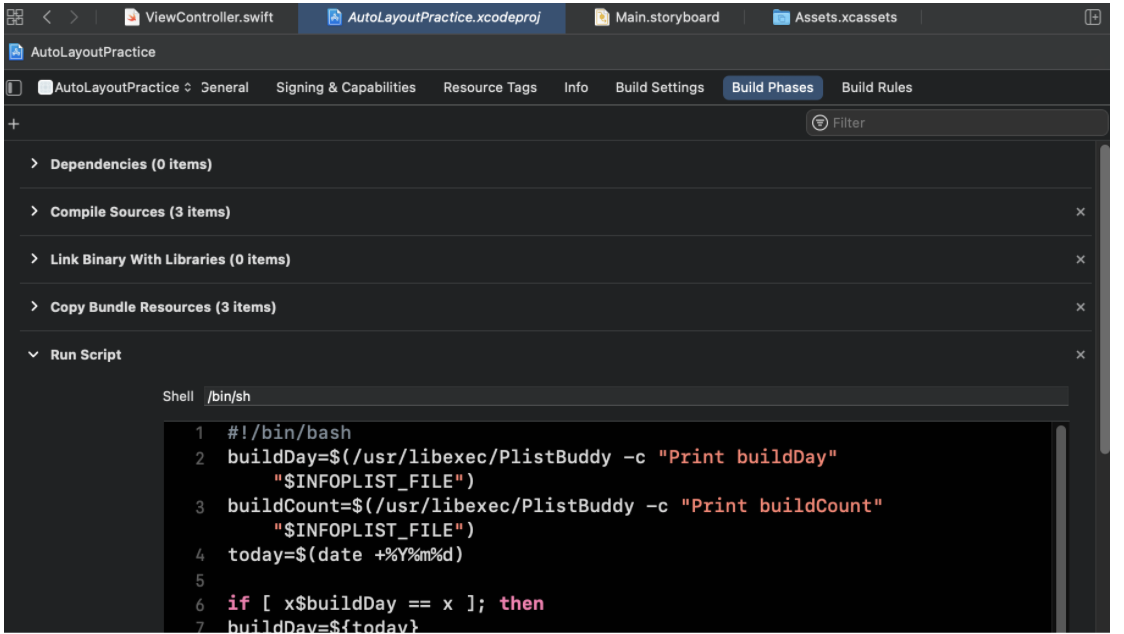The width and height of the screenshot is (1124, 634).
Task: Click the buildCount=$( script line
Action: pyautogui.click(x=555, y=518)
